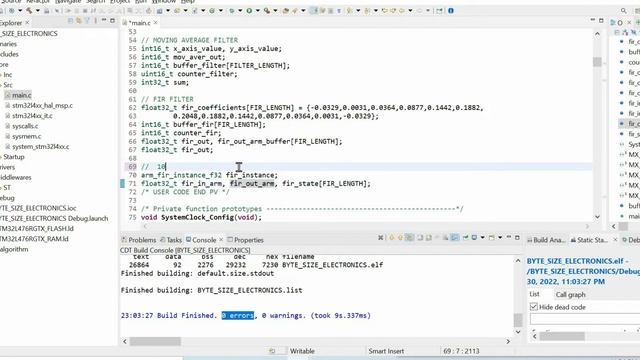Click the console vertical scroll down arrow

pos(518,332)
